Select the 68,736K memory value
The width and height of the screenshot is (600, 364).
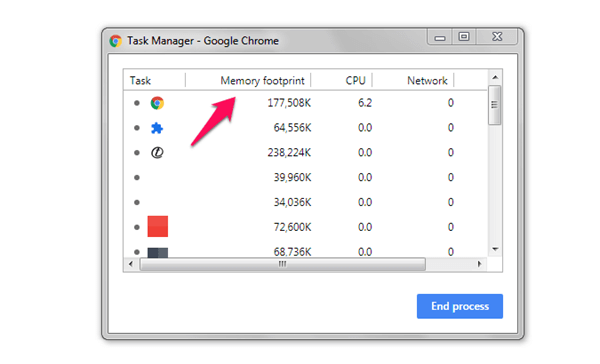292,252
